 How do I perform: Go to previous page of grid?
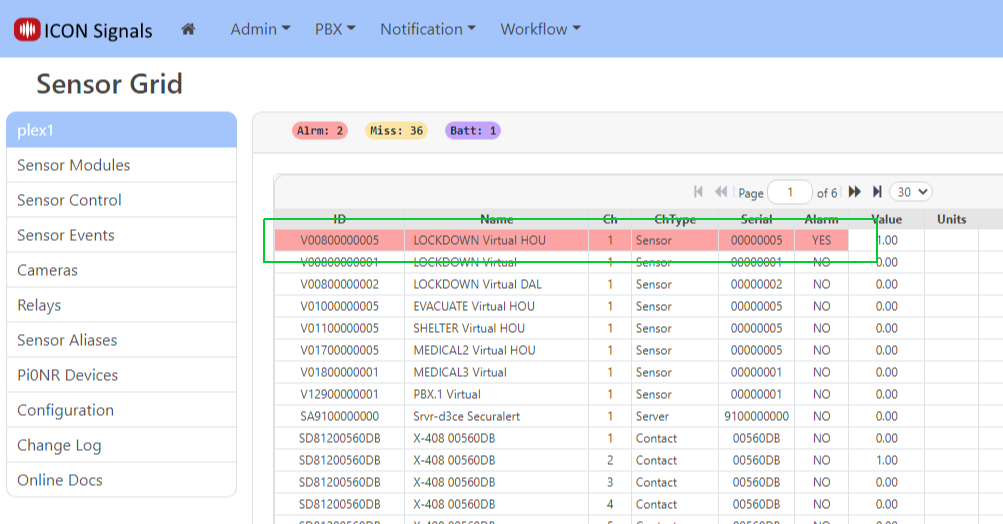720,192
